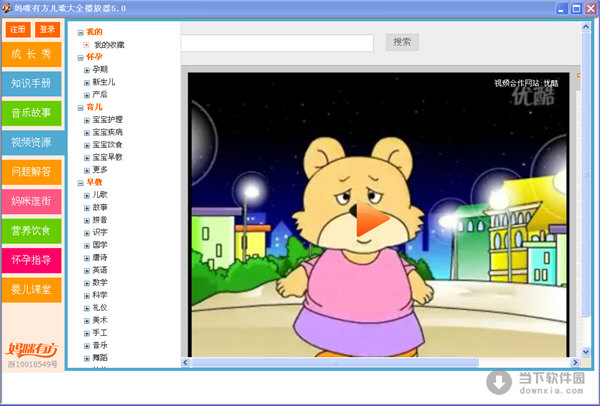Open the 婴儿课堂 section

pyautogui.click(x=31, y=290)
